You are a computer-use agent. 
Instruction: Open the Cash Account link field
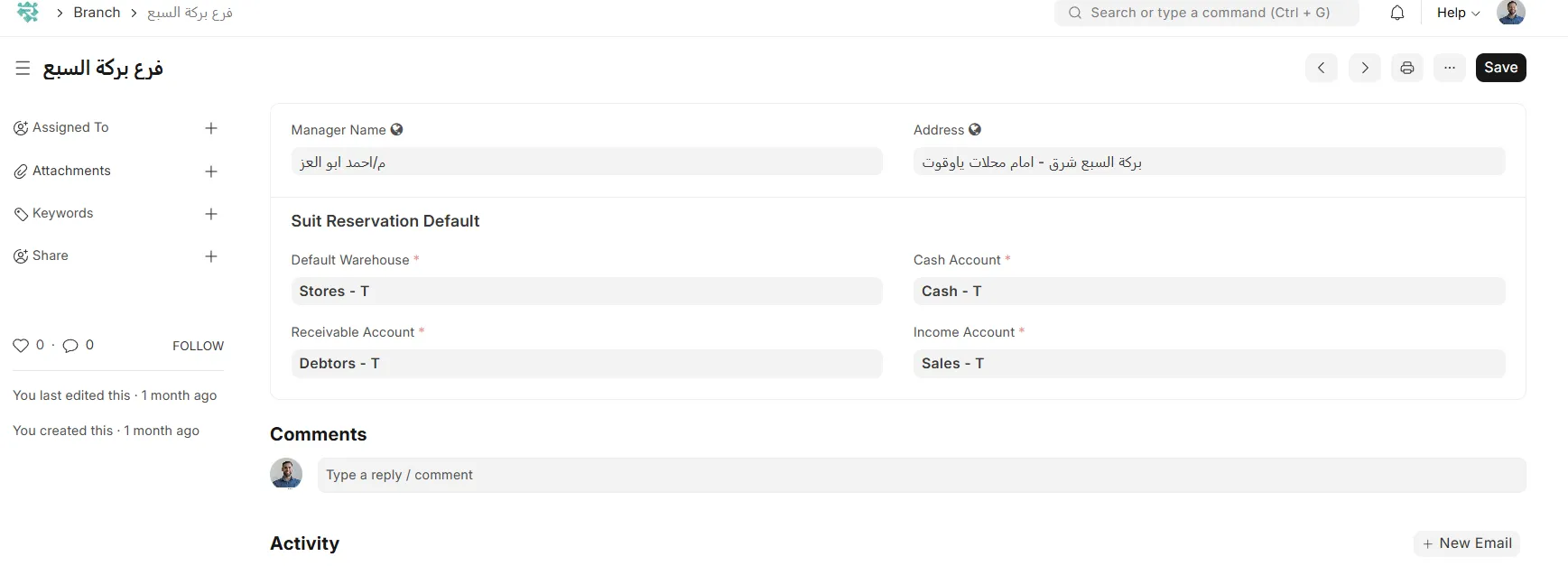tap(1208, 292)
